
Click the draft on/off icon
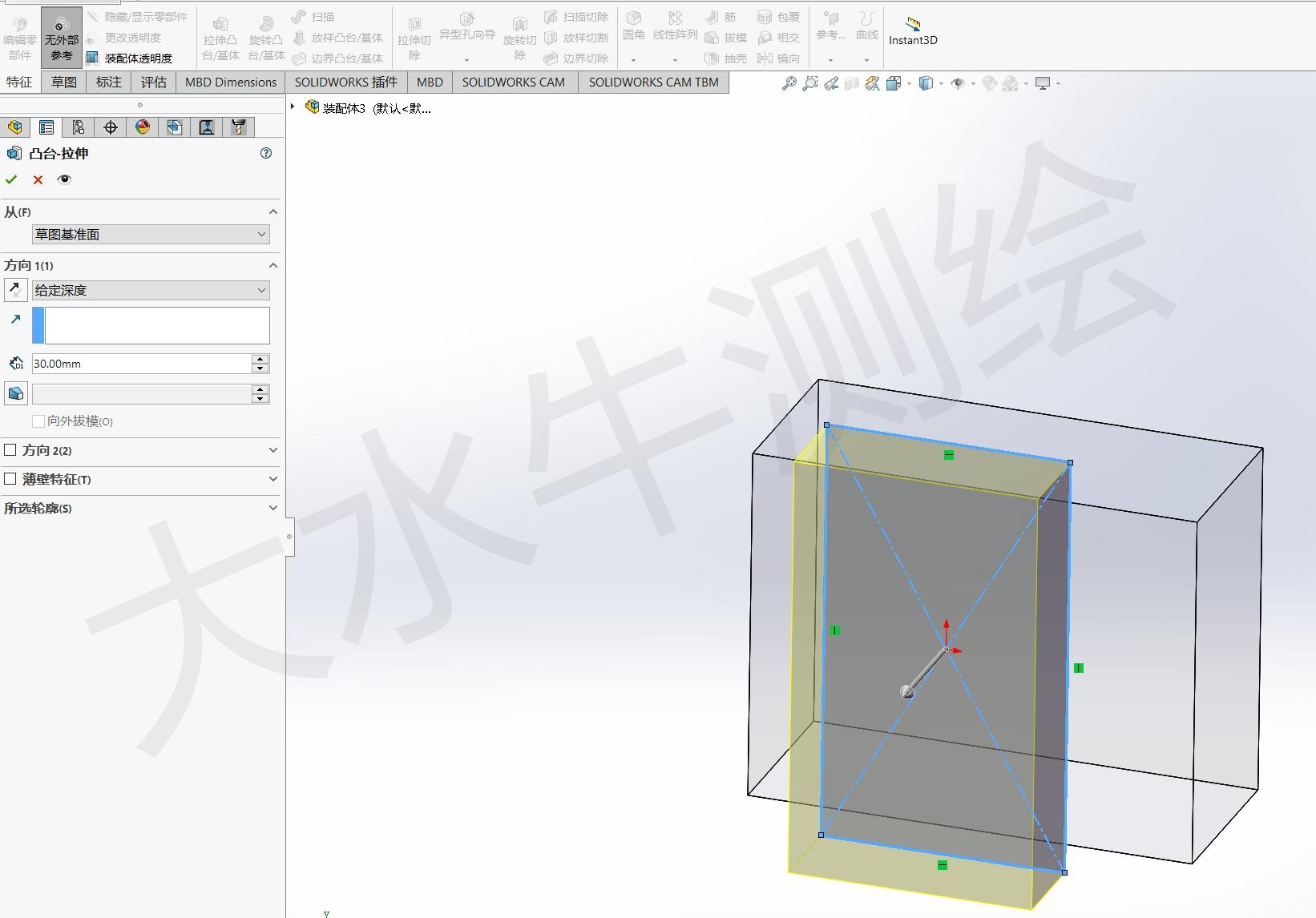pos(15,393)
